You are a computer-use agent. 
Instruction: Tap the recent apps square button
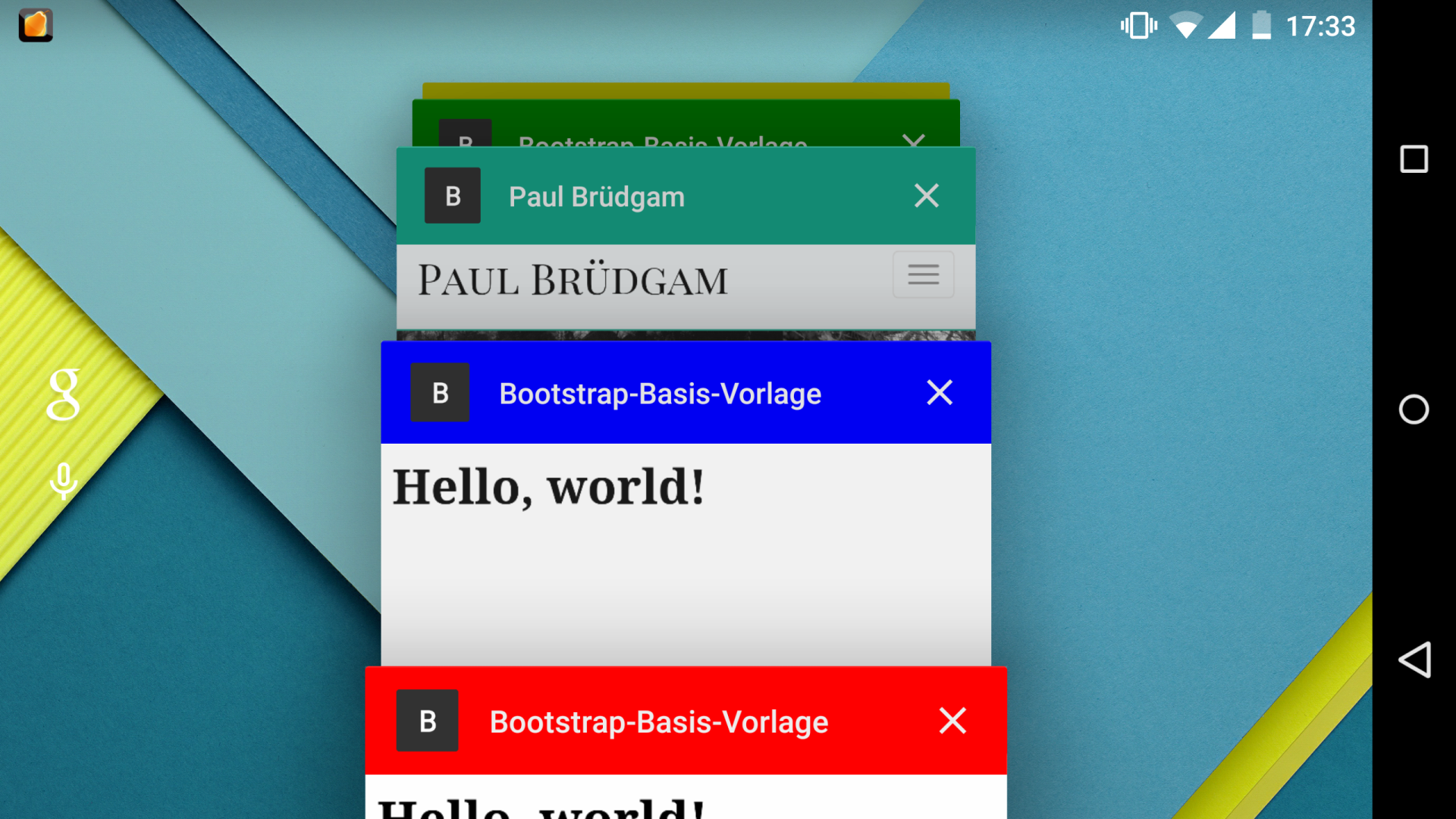1414,159
